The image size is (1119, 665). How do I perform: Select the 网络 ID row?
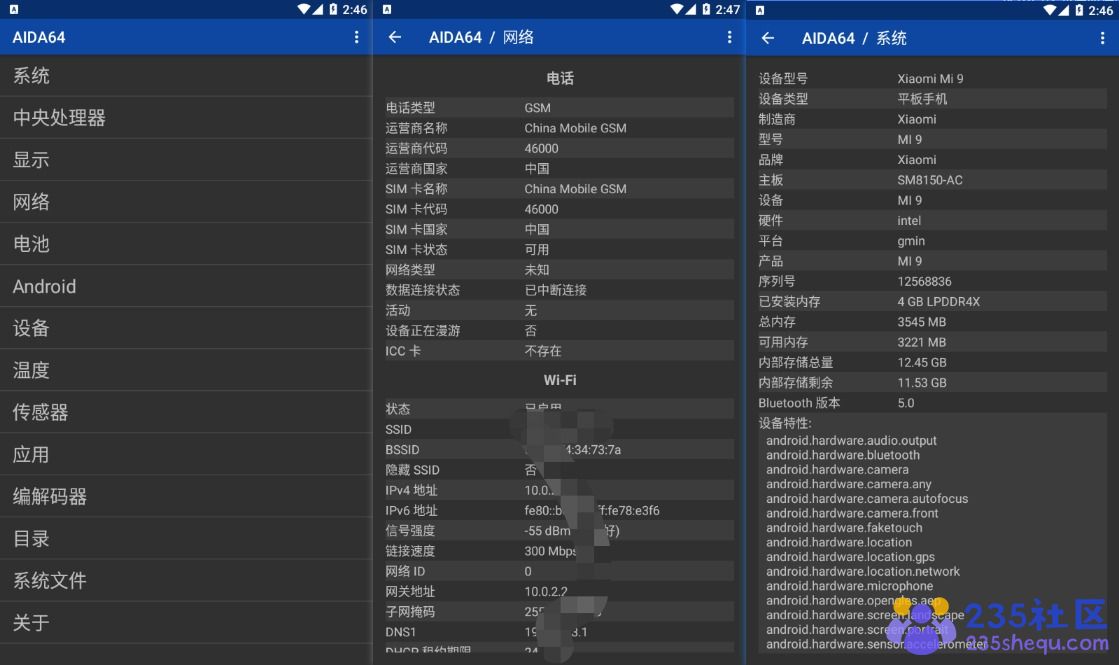click(560, 571)
